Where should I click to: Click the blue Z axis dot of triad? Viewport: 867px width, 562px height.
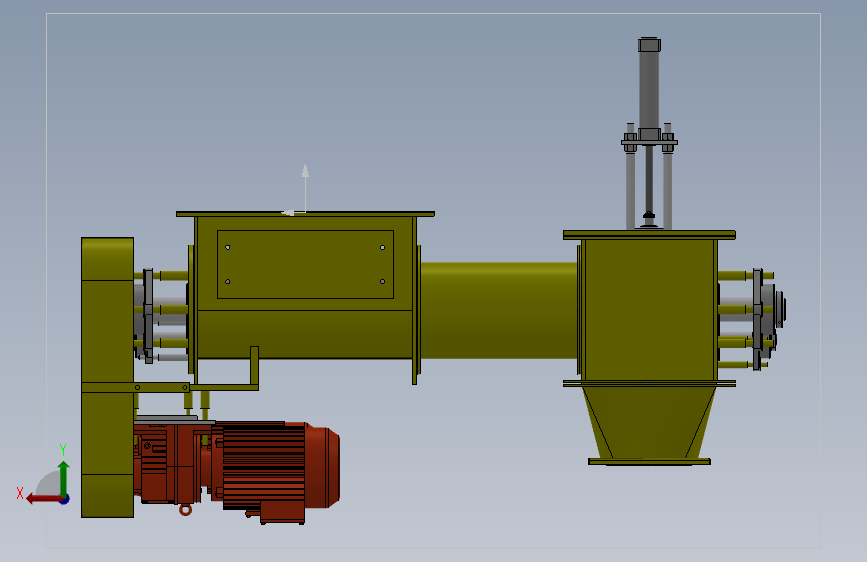point(65,499)
